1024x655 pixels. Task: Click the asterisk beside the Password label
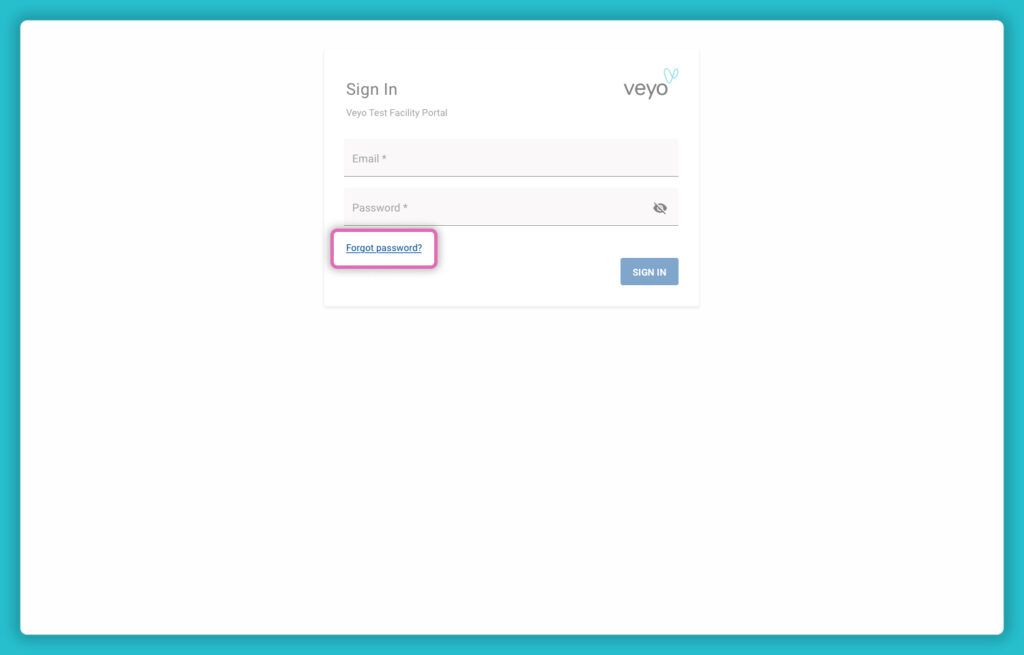coord(405,207)
